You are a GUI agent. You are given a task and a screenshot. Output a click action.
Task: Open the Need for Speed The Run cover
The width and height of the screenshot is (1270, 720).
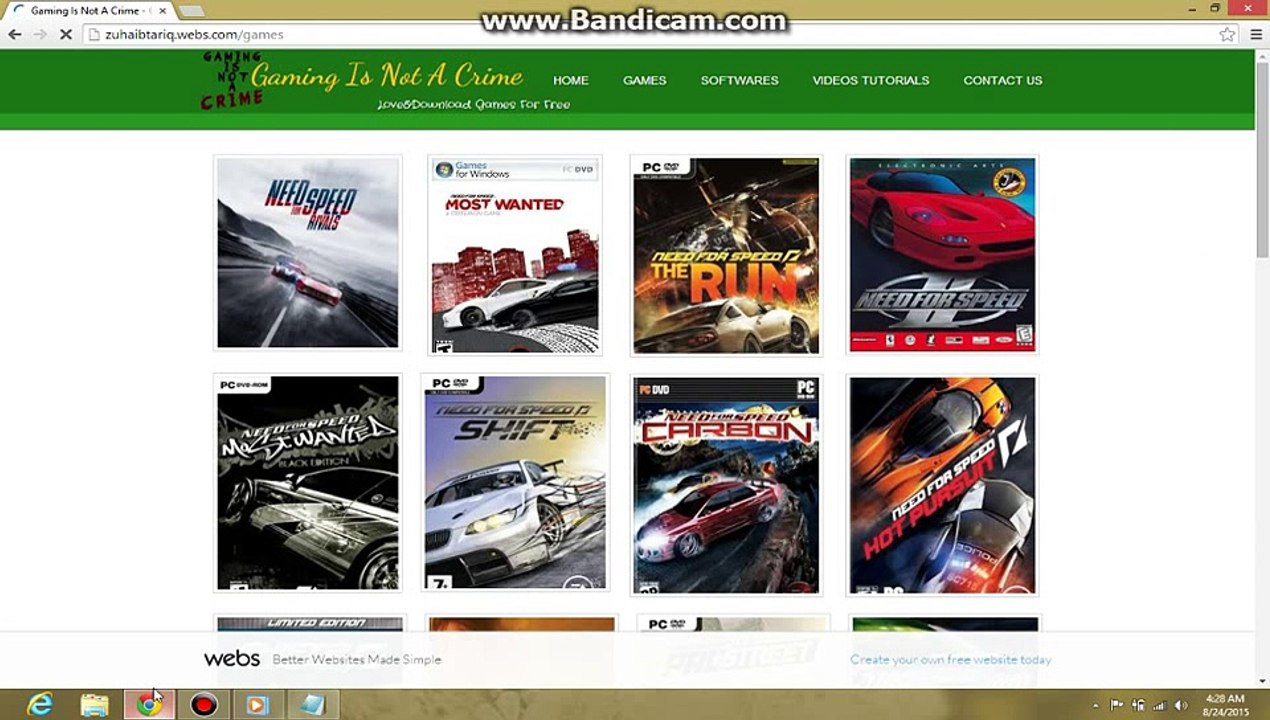(x=726, y=256)
